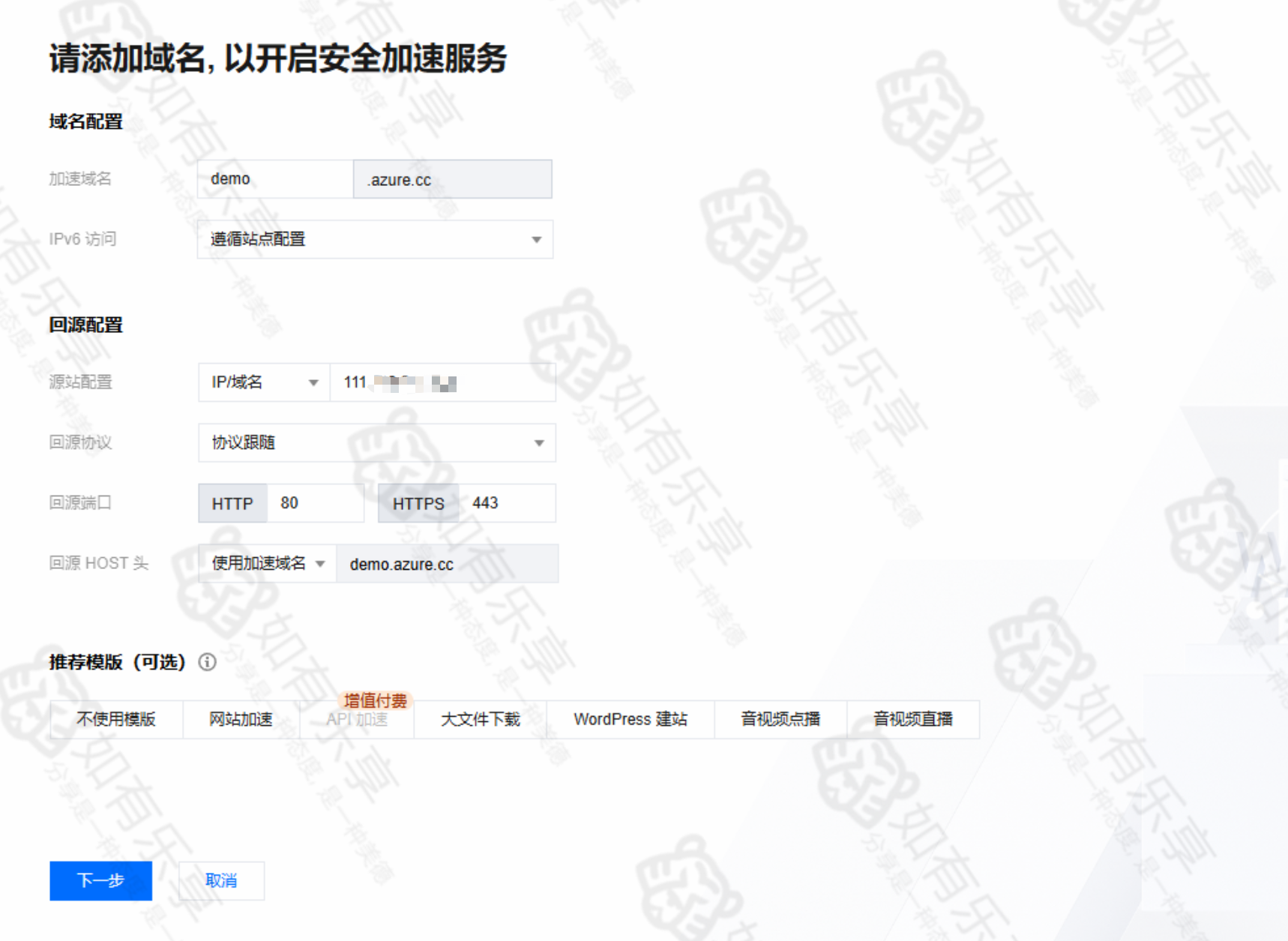Open the 回源协议 protocol dropdown
This screenshot has height=941, width=1288.
(376, 442)
